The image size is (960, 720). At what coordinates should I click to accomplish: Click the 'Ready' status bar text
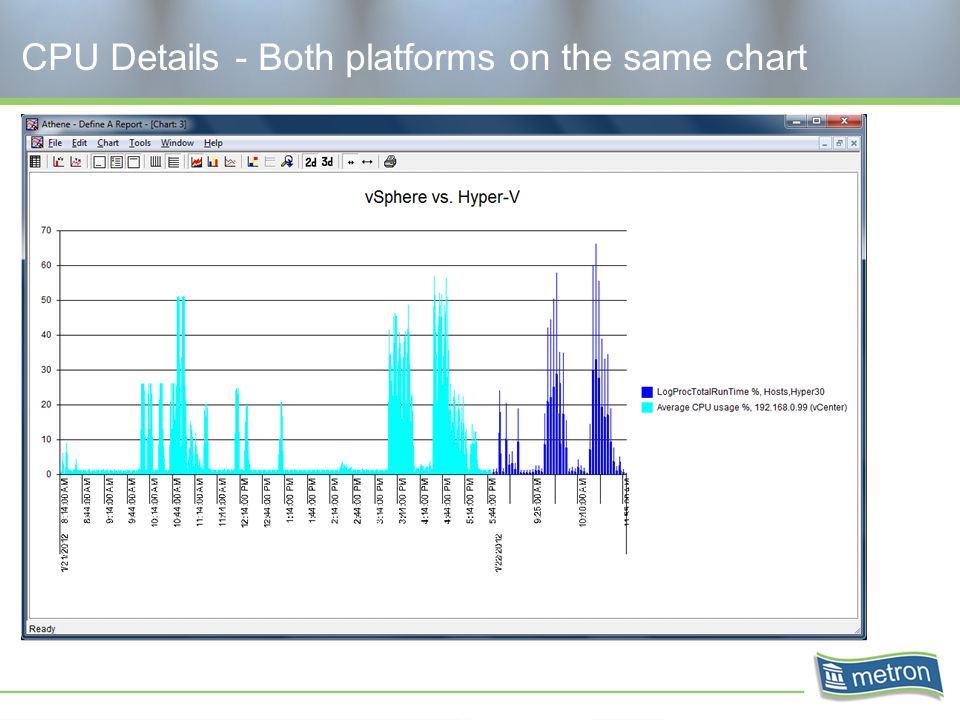[42, 629]
